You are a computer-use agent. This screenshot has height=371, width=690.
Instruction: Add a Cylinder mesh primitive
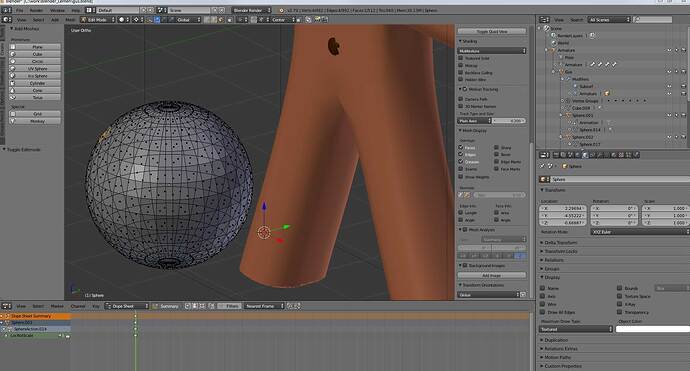34,83
